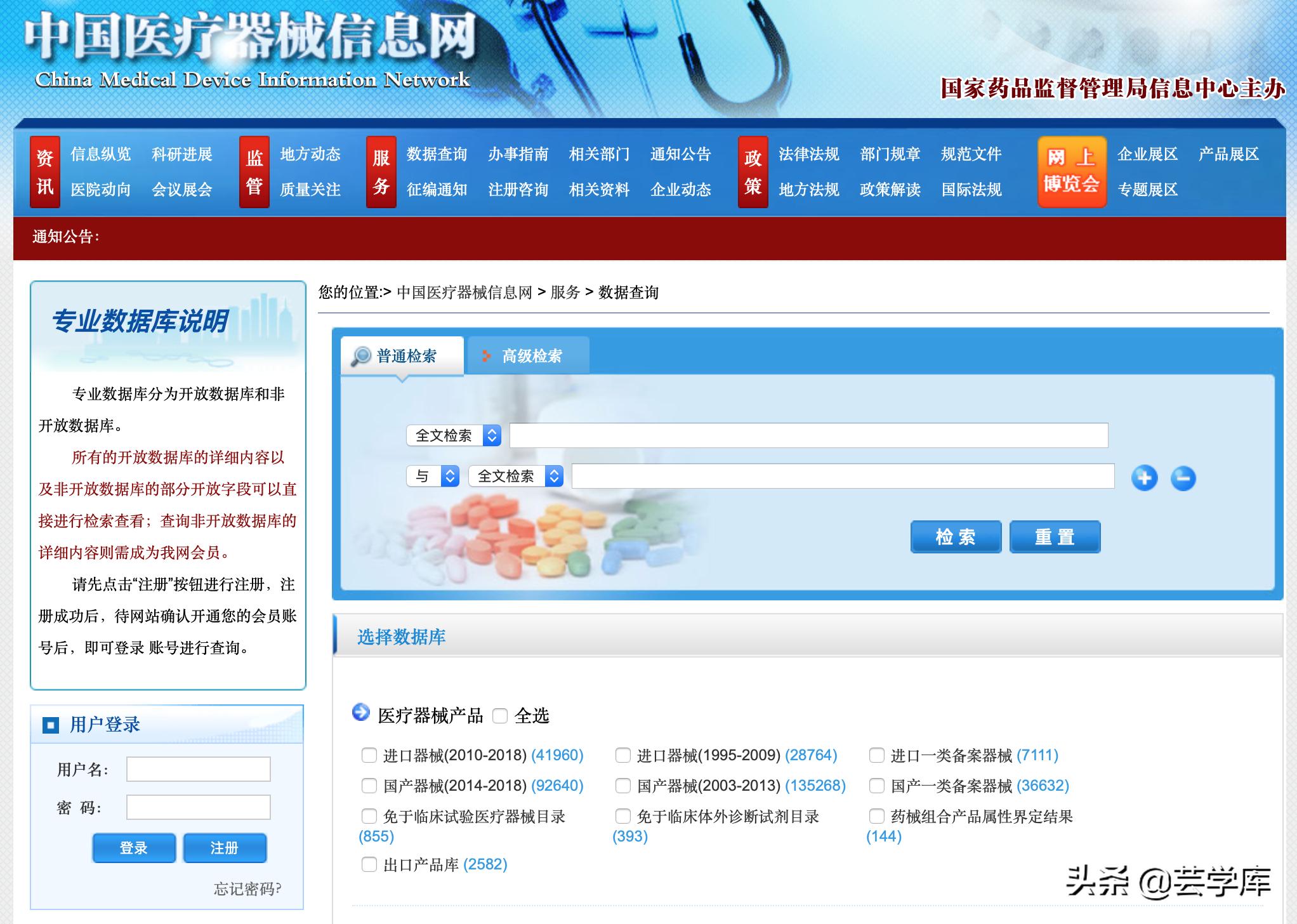Open the 与 operator dropdown

click(432, 477)
